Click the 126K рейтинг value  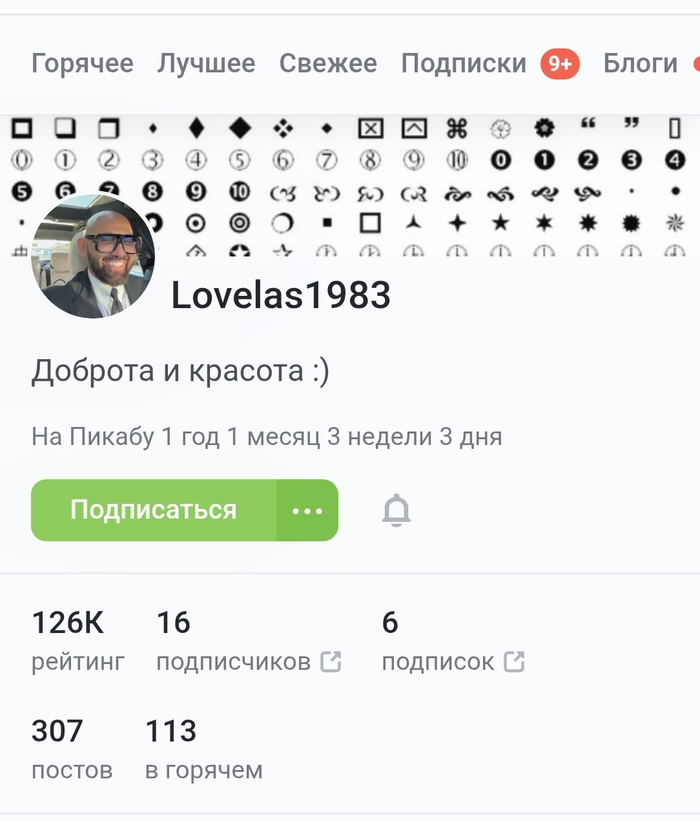point(78,641)
